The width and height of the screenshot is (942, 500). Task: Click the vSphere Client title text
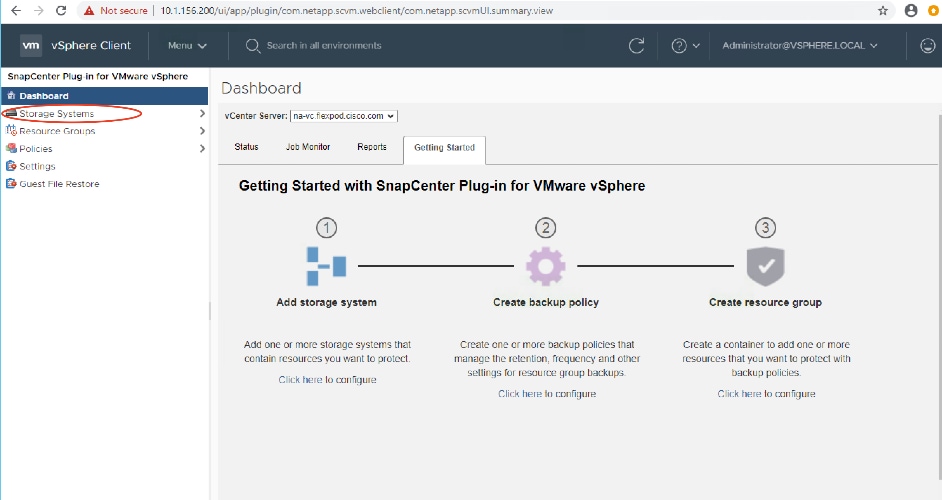[91, 46]
